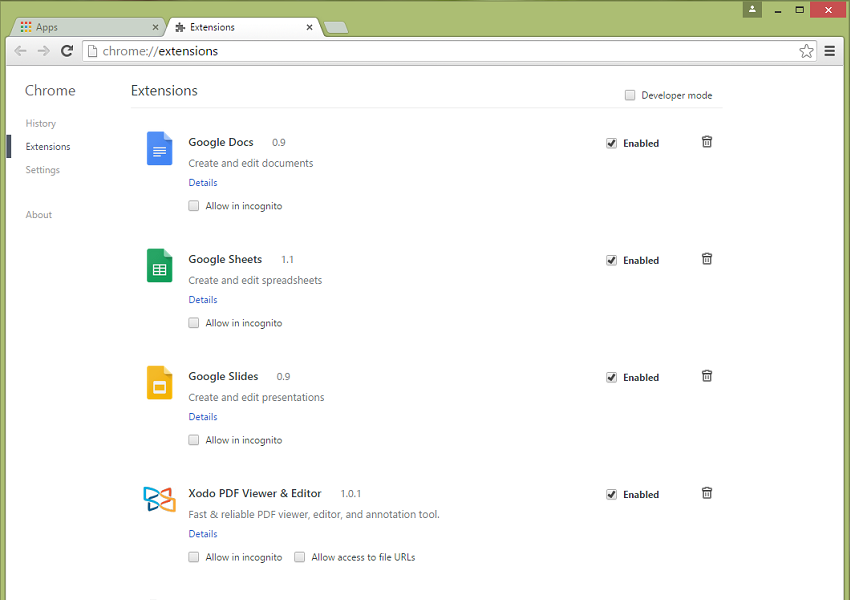The height and width of the screenshot is (600, 850).
Task: Open About in the Chrome sidebar
Action: 38,215
